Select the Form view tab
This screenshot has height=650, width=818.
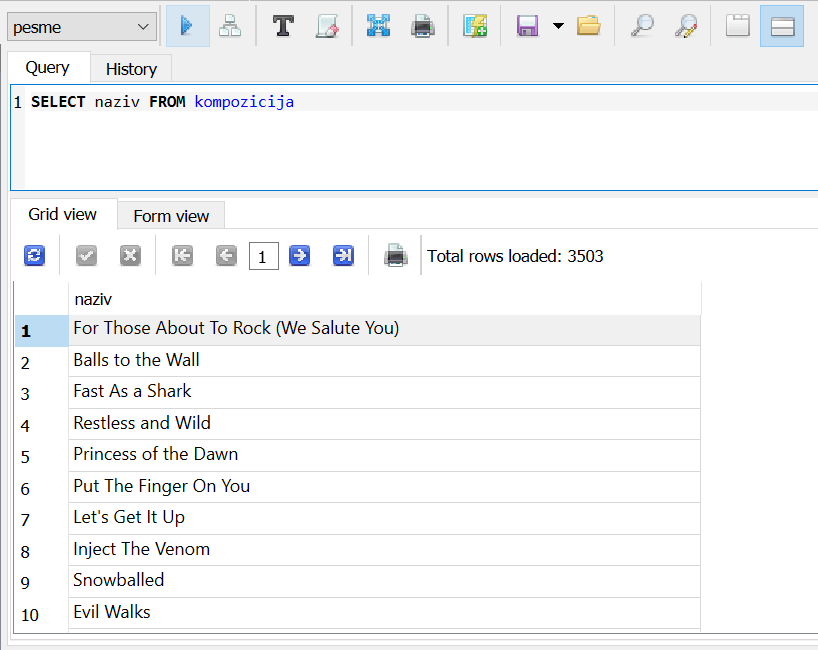[x=171, y=216]
